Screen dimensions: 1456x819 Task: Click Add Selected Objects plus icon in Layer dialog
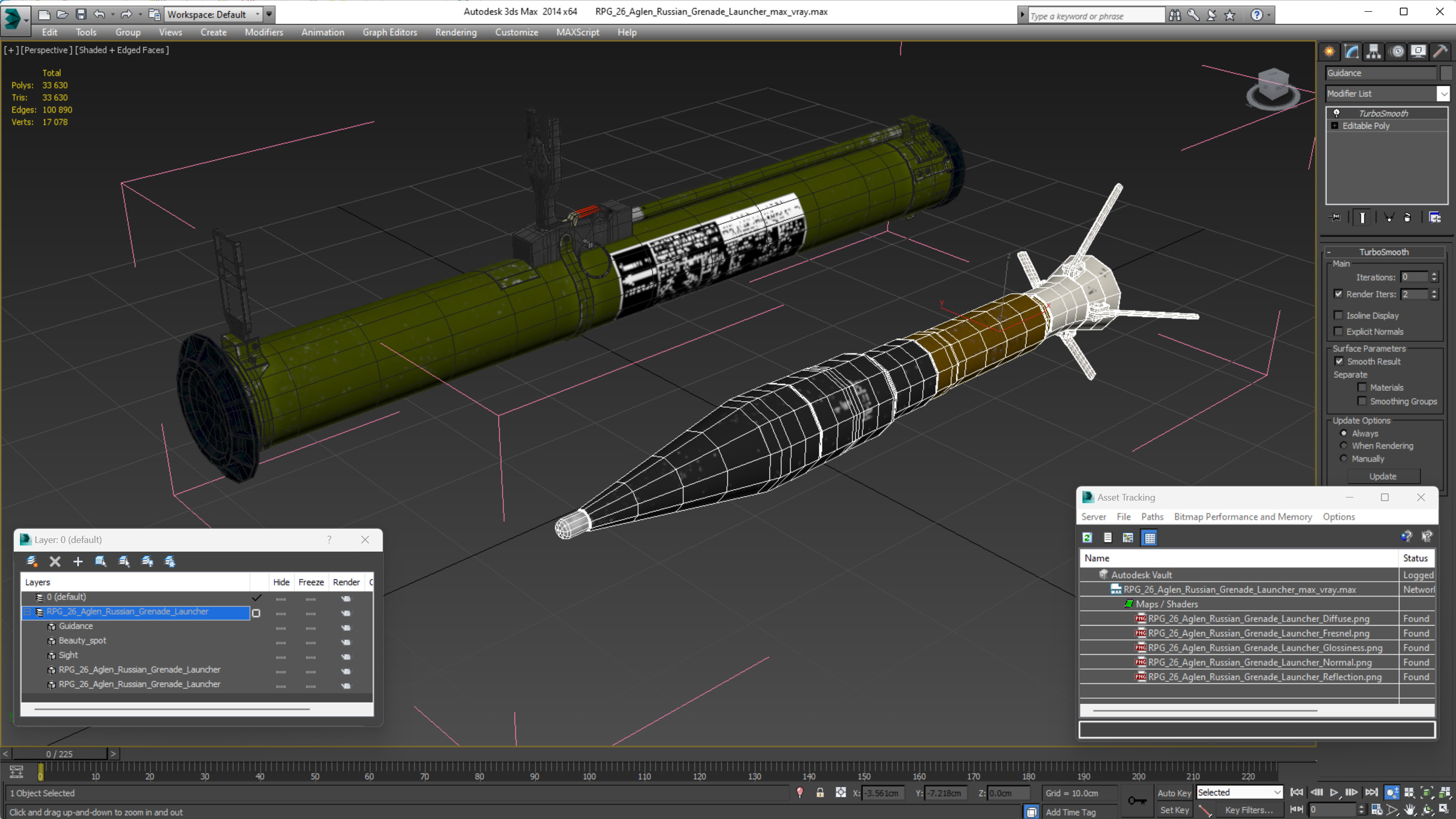point(78,561)
